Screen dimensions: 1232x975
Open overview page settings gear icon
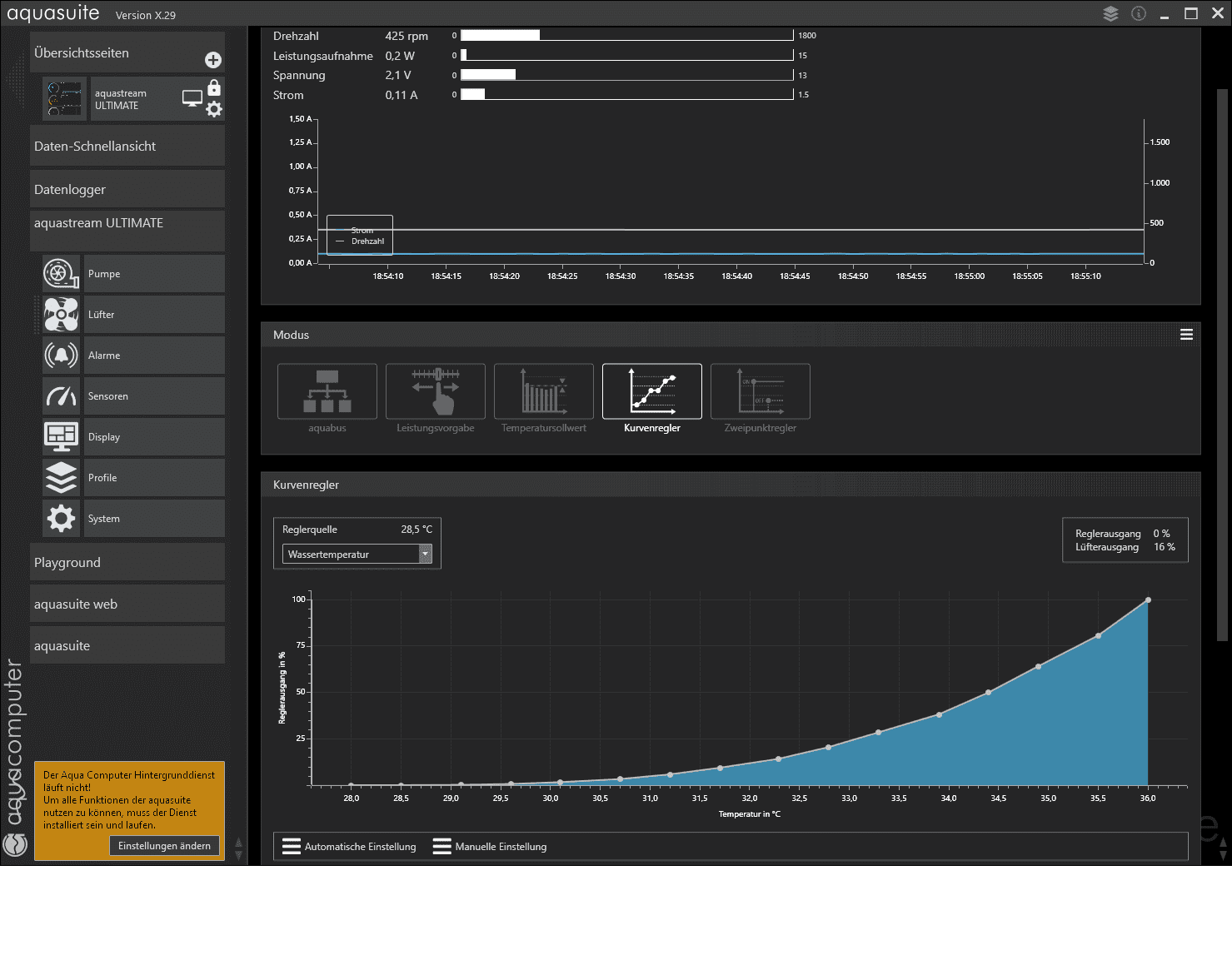[x=214, y=109]
